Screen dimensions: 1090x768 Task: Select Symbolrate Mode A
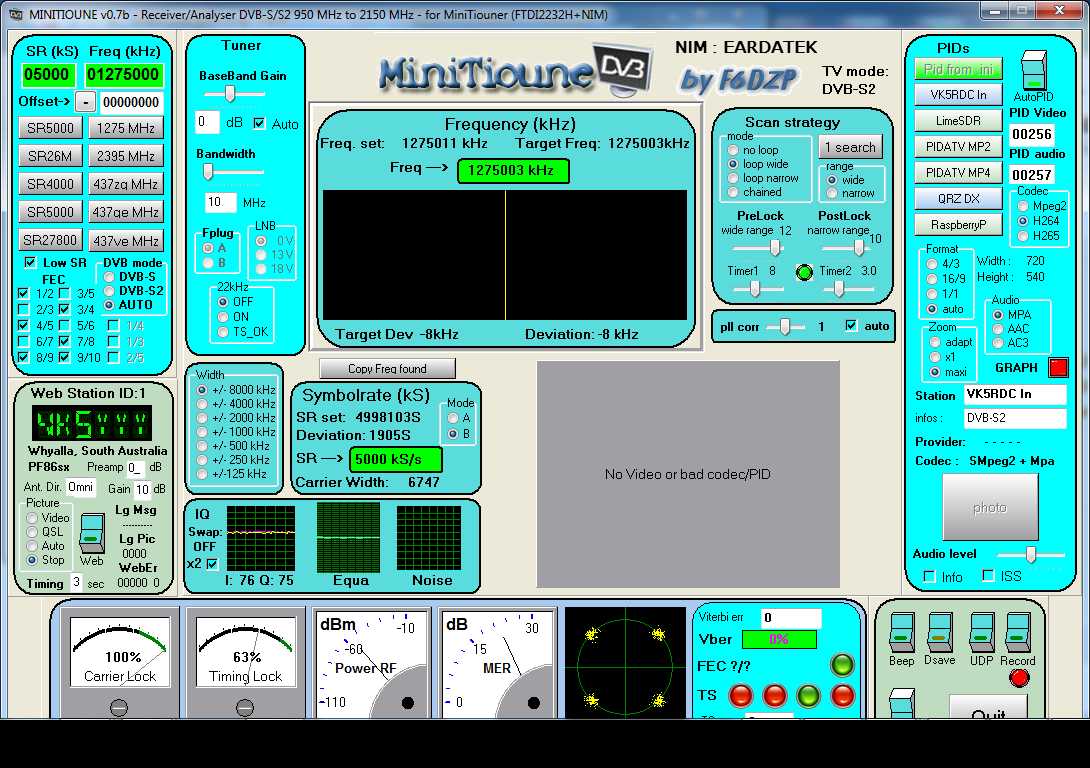[453, 418]
